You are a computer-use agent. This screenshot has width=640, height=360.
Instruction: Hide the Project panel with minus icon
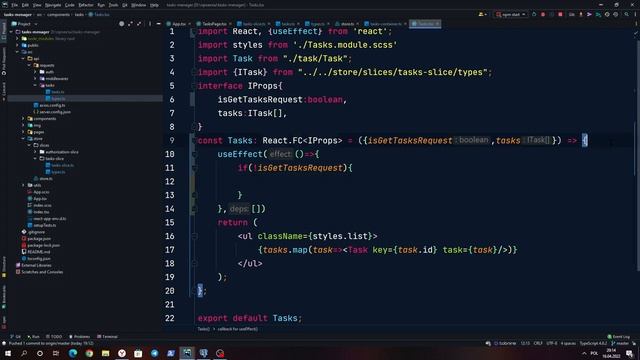[x=158, y=24]
